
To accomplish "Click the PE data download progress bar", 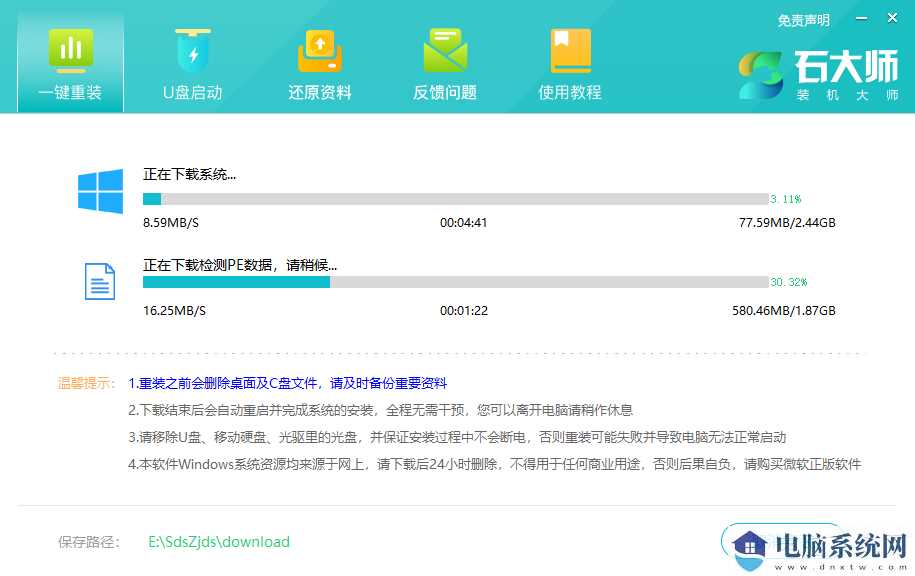I will [x=456, y=282].
